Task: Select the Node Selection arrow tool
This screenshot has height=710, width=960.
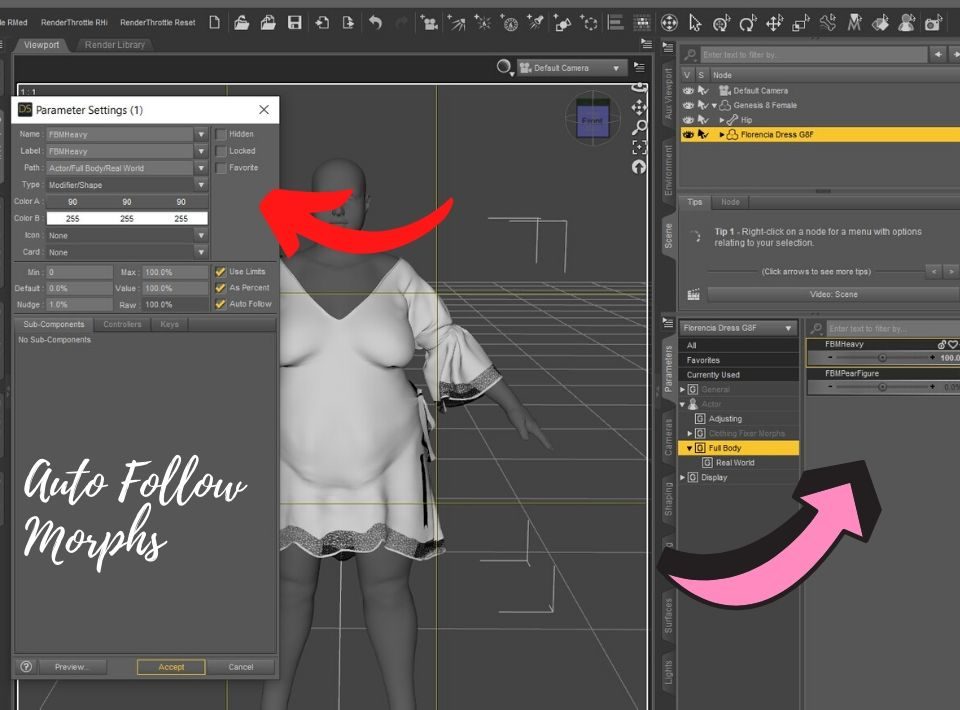Action: pos(696,20)
